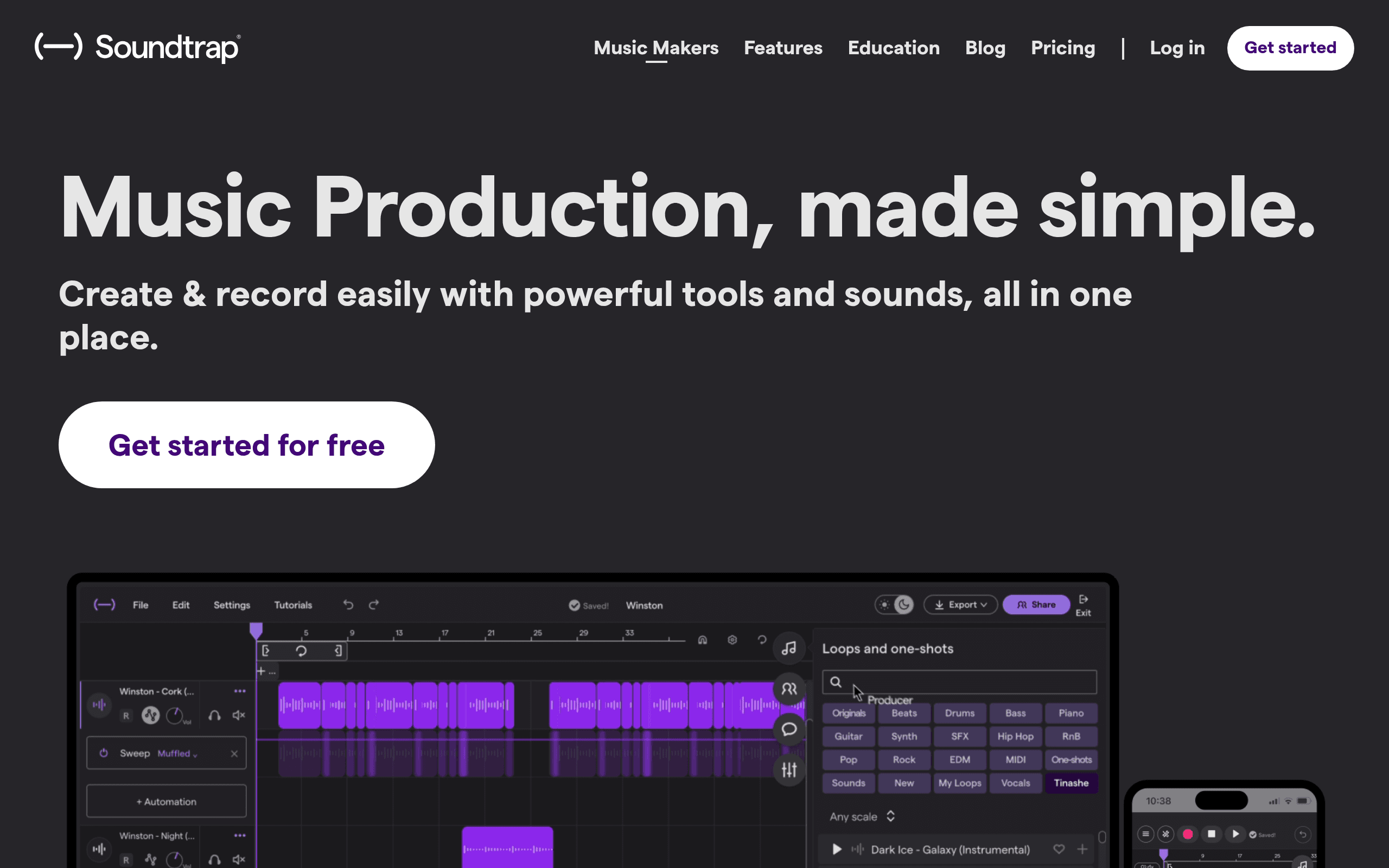This screenshot has width=1389, height=868.
Task: Open three-dots menu on Winston - Night track
Action: point(240,835)
